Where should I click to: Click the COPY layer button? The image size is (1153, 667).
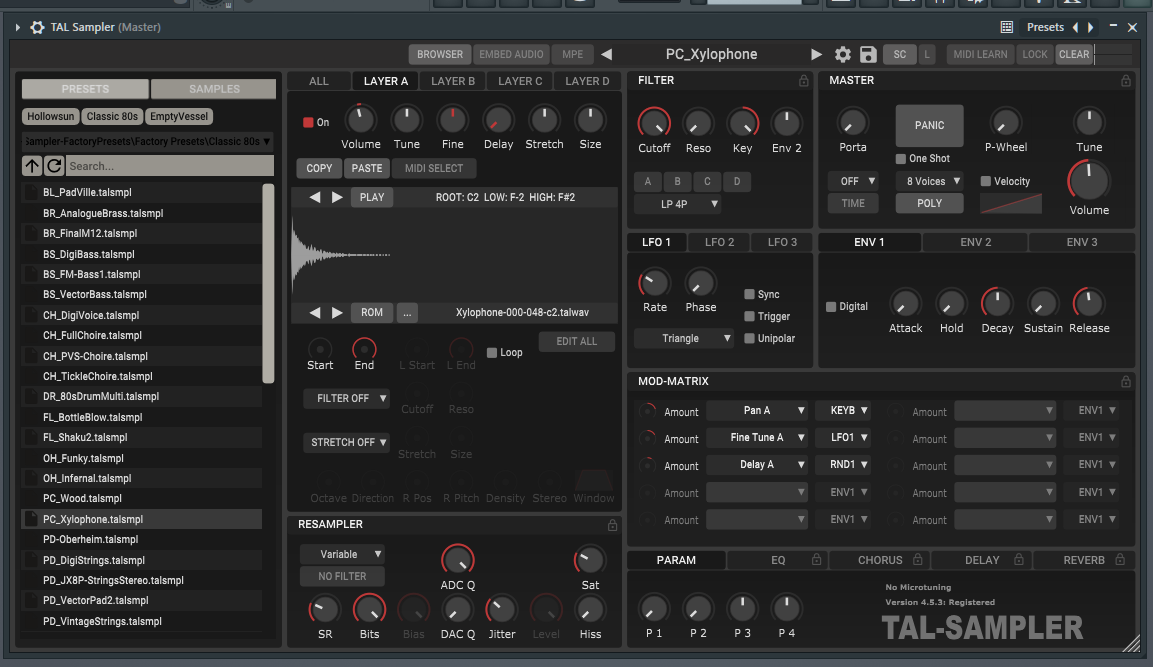pos(319,168)
